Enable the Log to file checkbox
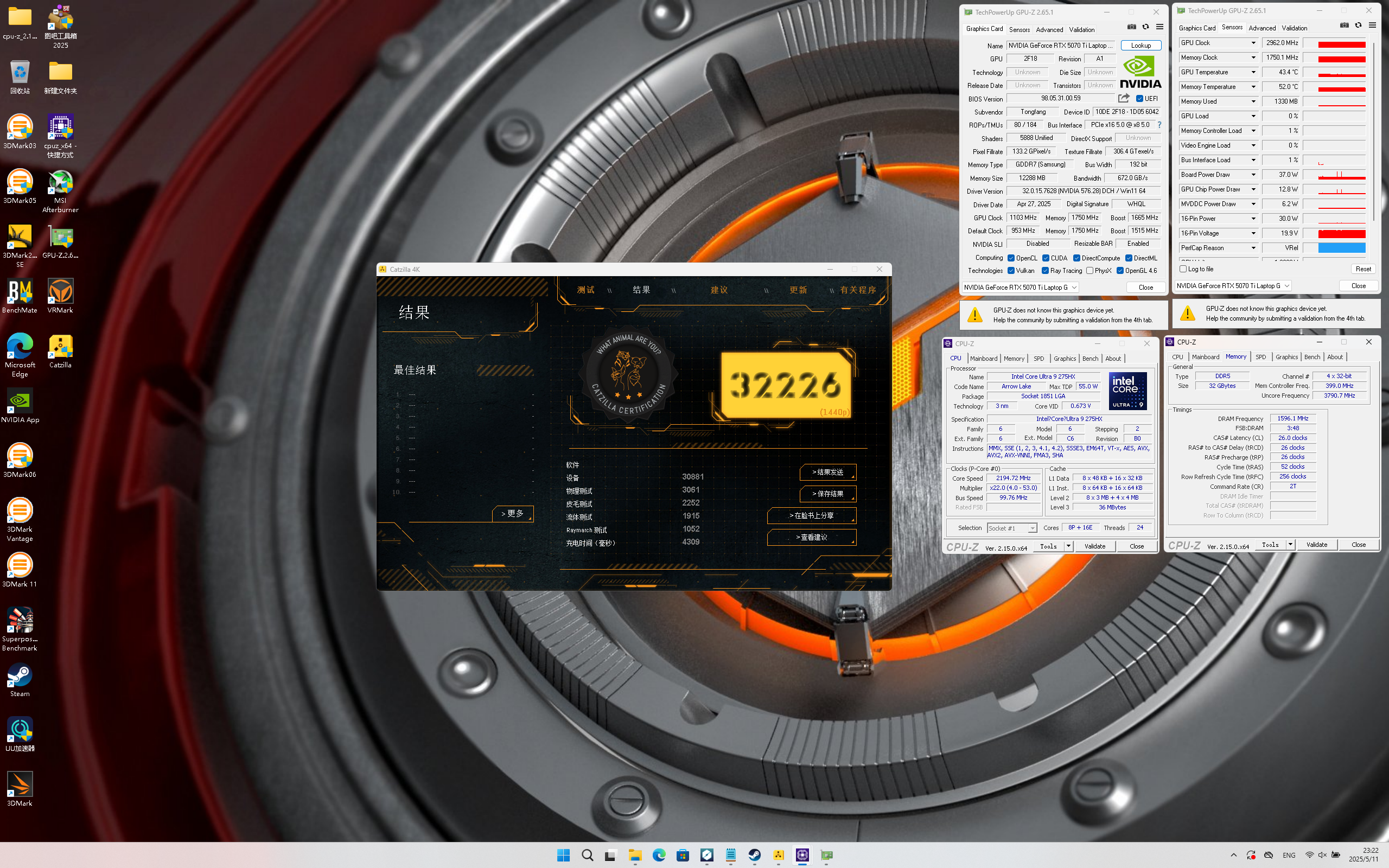 click(x=1183, y=269)
